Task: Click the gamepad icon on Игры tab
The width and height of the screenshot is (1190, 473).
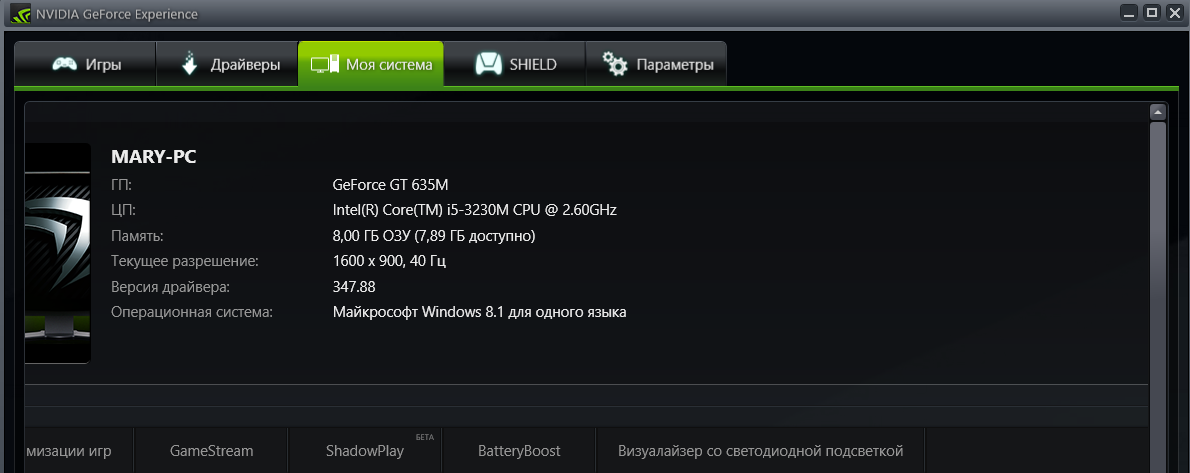Action: click(65, 65)
